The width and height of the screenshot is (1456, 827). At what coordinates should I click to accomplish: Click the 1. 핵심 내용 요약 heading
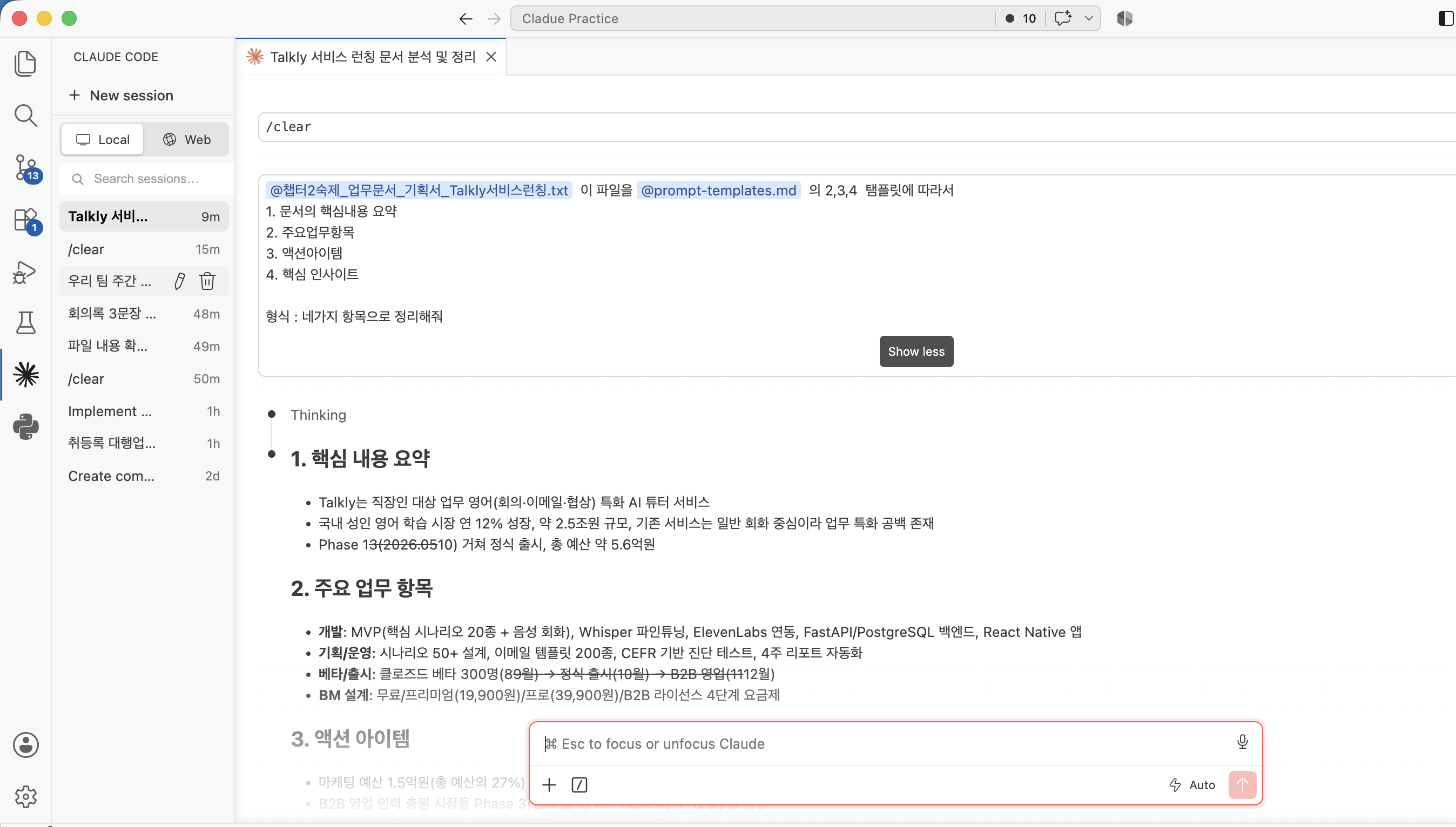coord(360,458)
